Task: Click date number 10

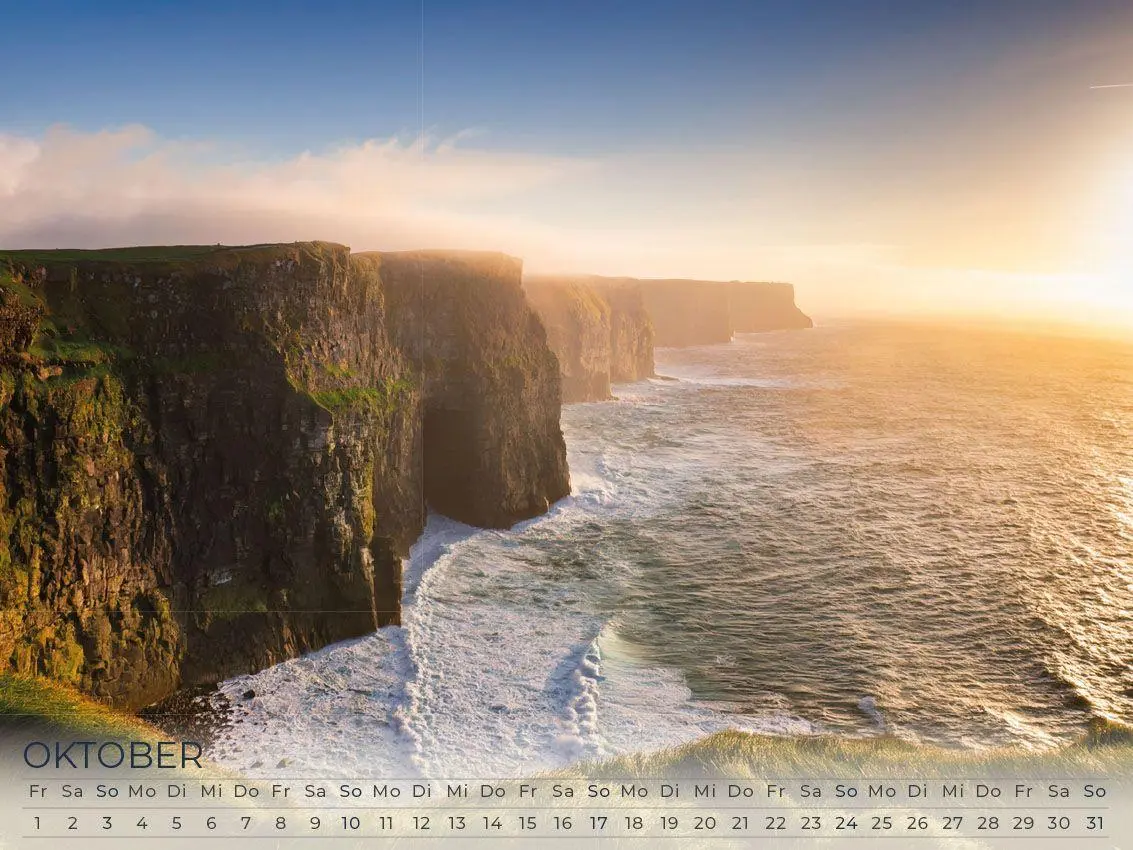Action: 350,823
